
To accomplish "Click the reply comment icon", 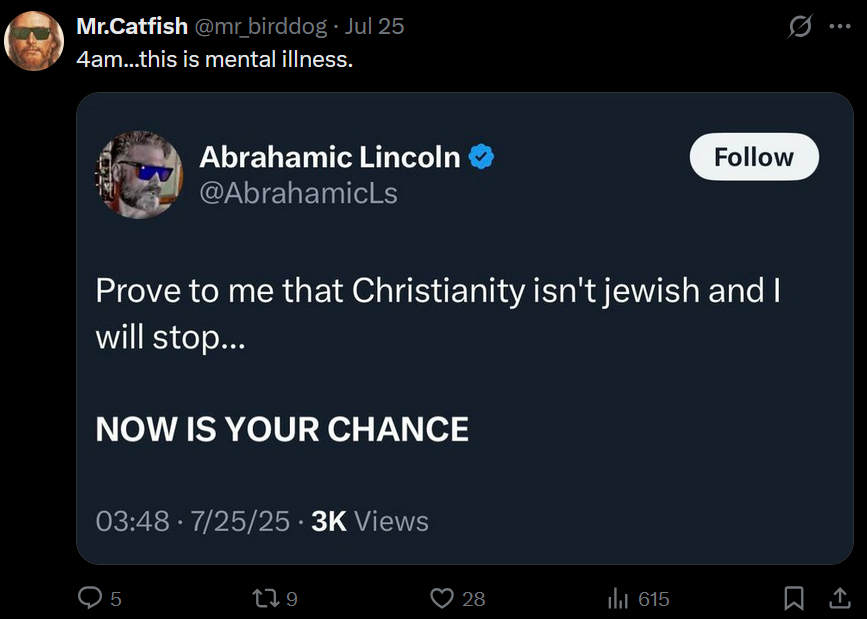I will 90,598.
